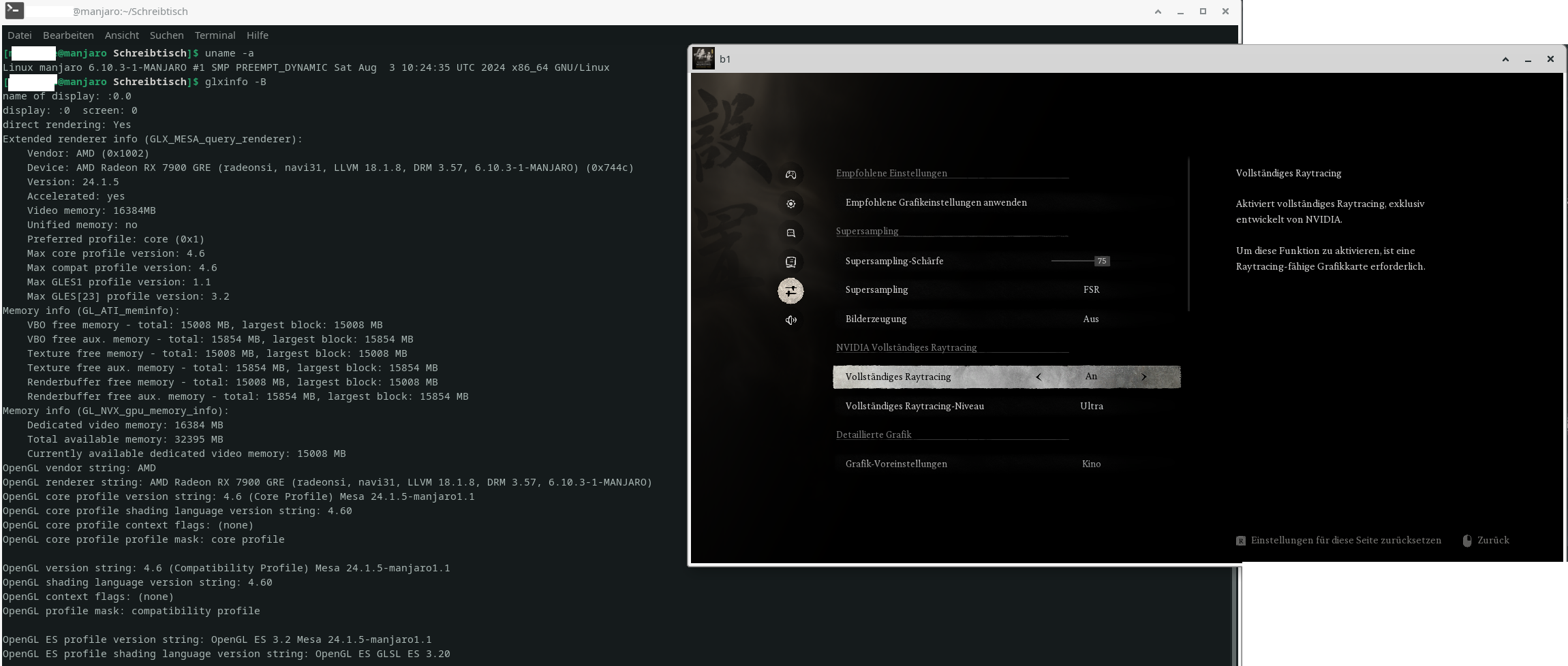Click Einstellungen für diese Seite zurücksetzen

click(1346, 540)
